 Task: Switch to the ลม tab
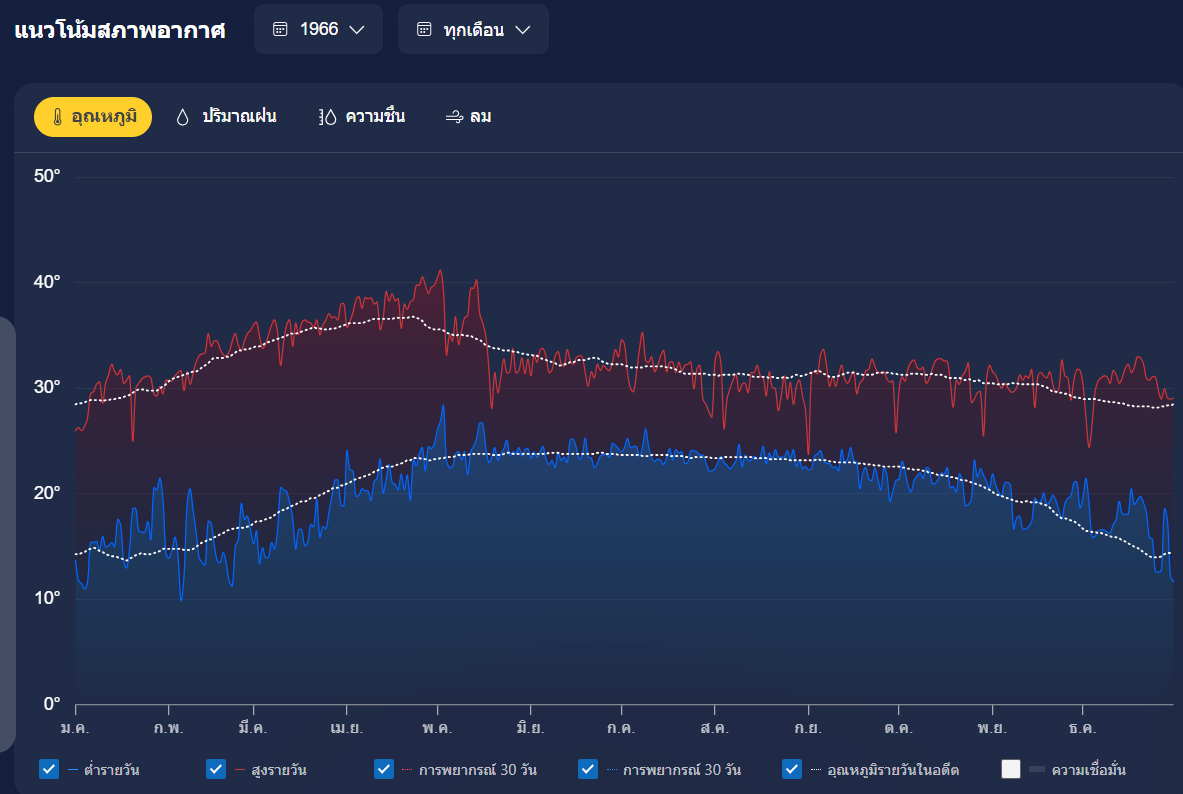[469, 117]
